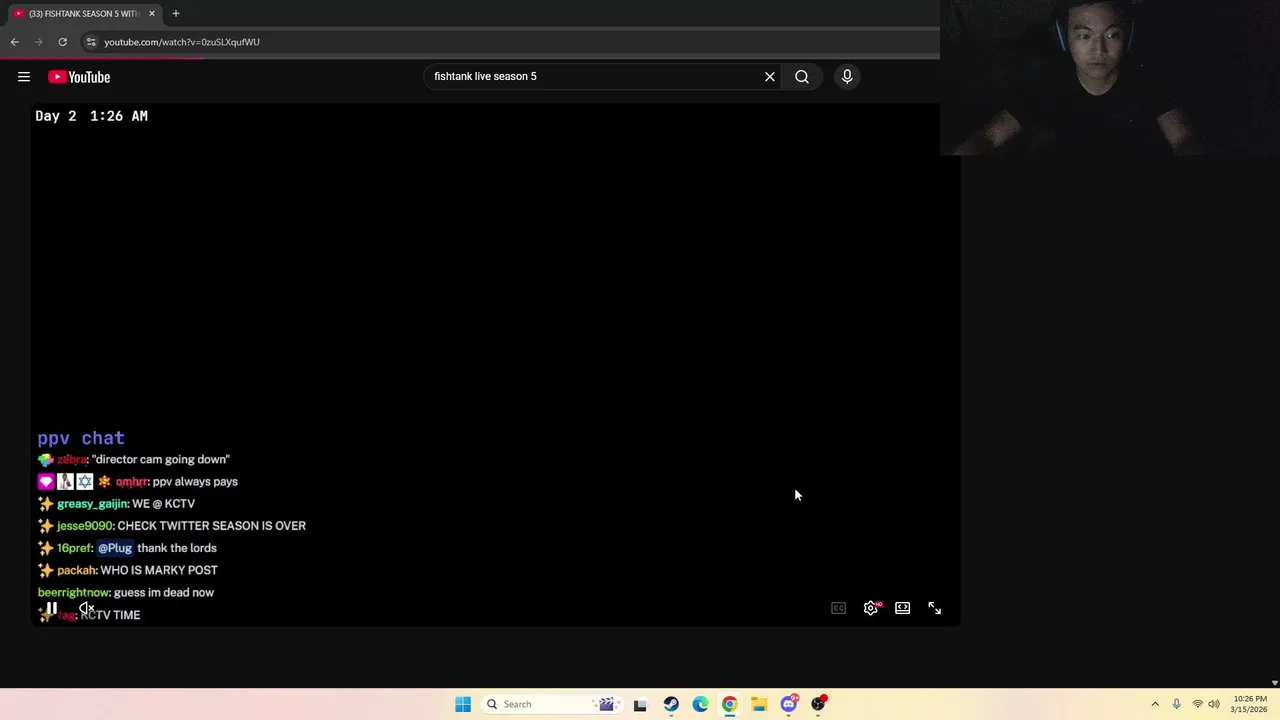Open OBS Studio from the taskbar
The width and height of the screenshot is (1280, 720).
coord(819,704)
